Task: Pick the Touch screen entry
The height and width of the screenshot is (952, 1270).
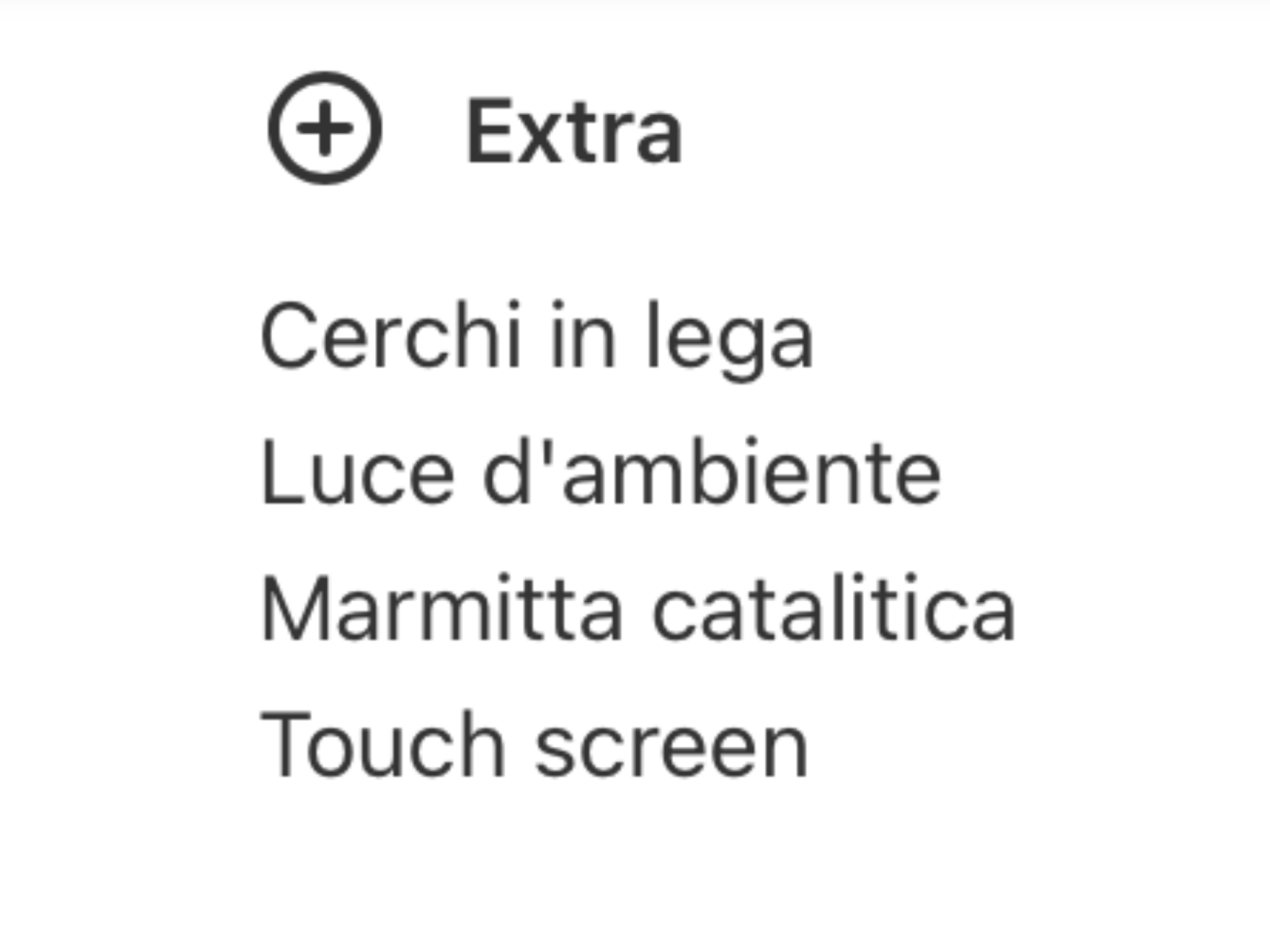Action: click(535, 746)
